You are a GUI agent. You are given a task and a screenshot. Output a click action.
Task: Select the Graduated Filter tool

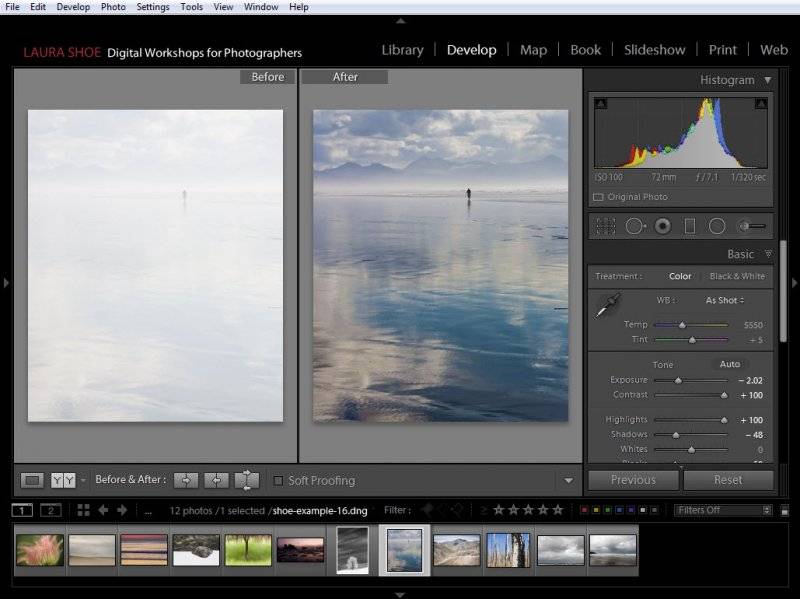click(x=690, y=226)
